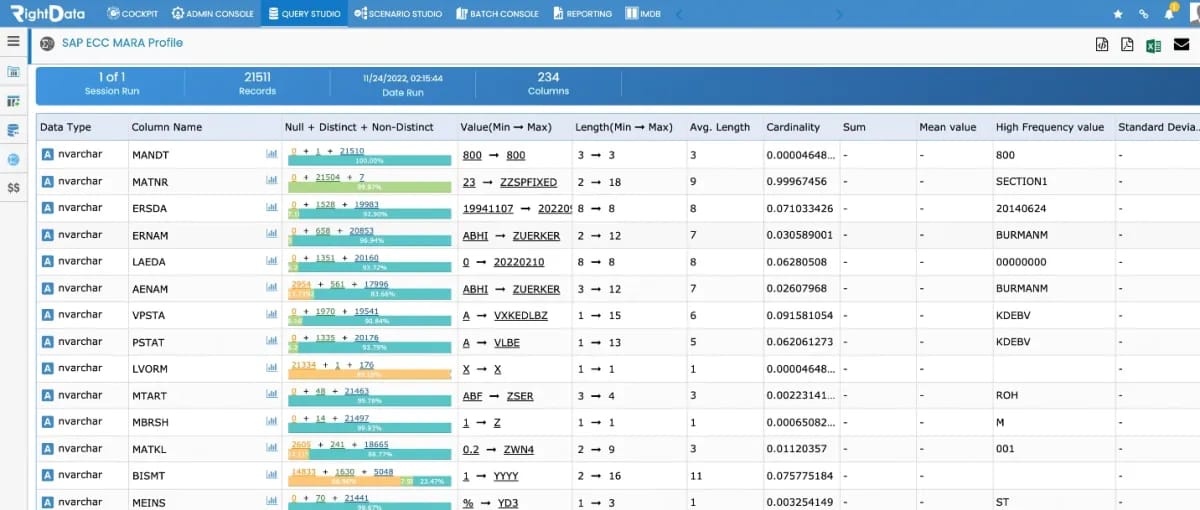
Task: Click min value link 800 for MANDT
Action: click(x=471, y=155)
